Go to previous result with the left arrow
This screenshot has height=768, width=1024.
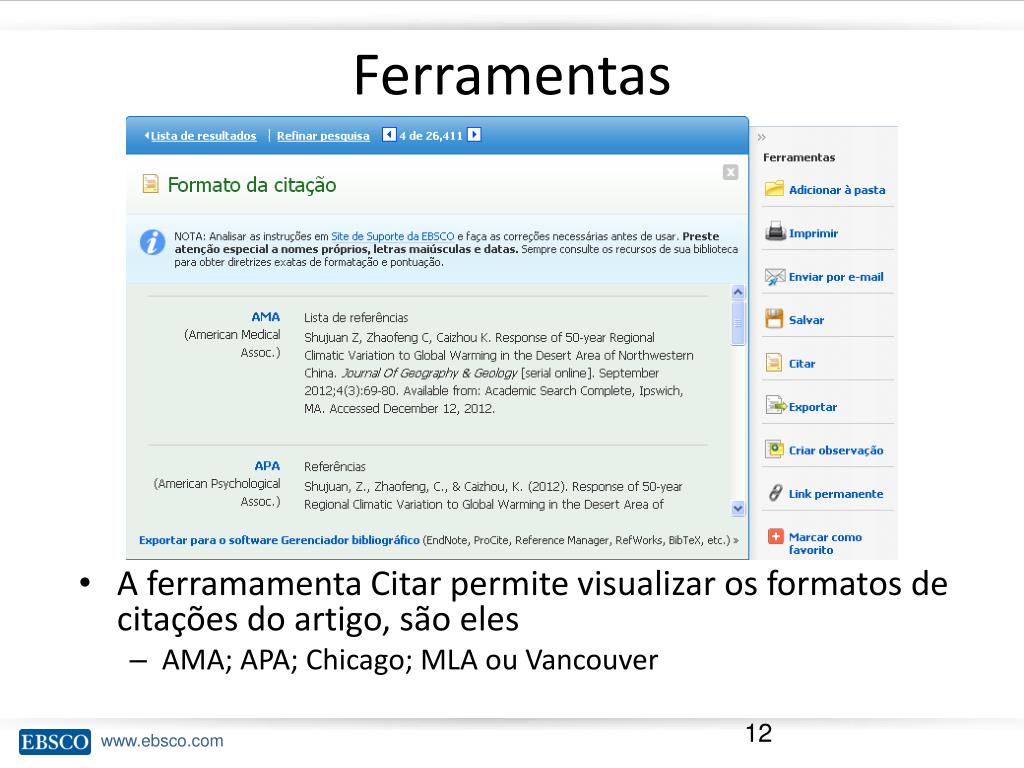click(x=389, y=135)
